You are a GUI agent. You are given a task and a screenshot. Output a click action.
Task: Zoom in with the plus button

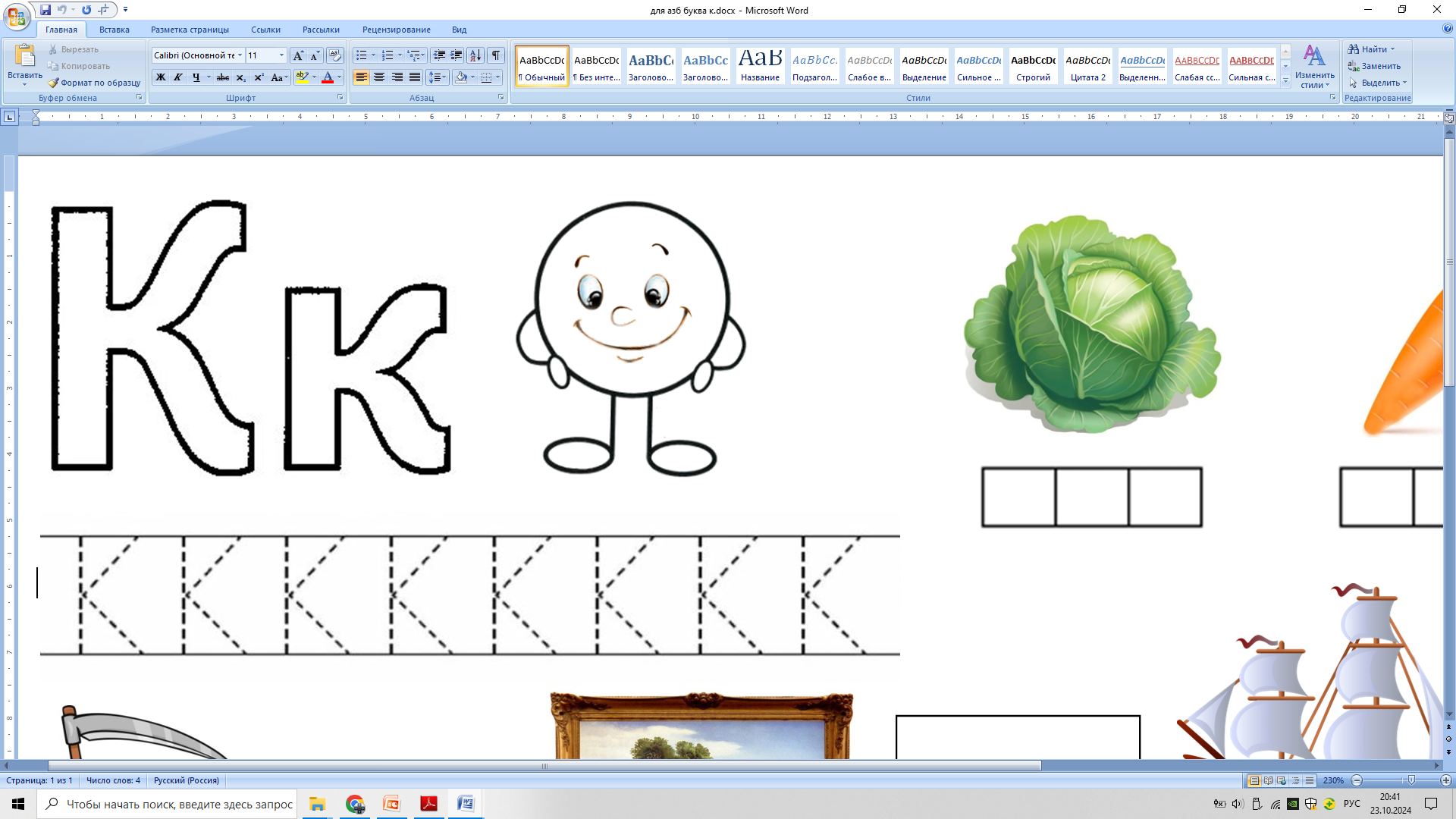coord(1445,780)
